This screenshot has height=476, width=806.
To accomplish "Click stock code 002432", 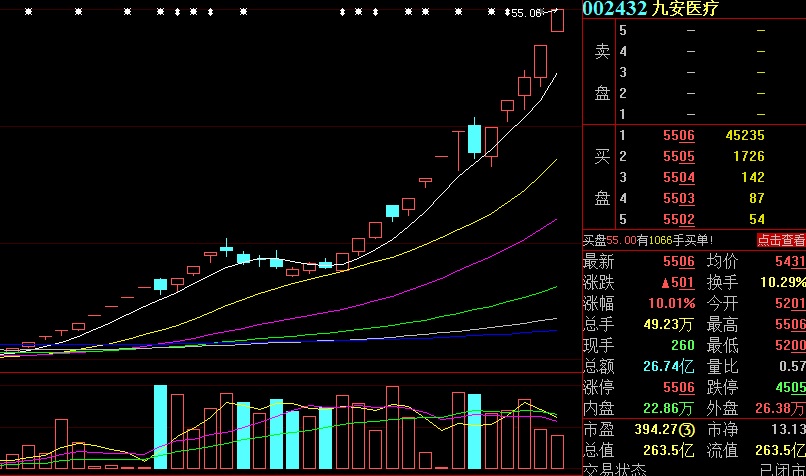I will coord(614,9).
